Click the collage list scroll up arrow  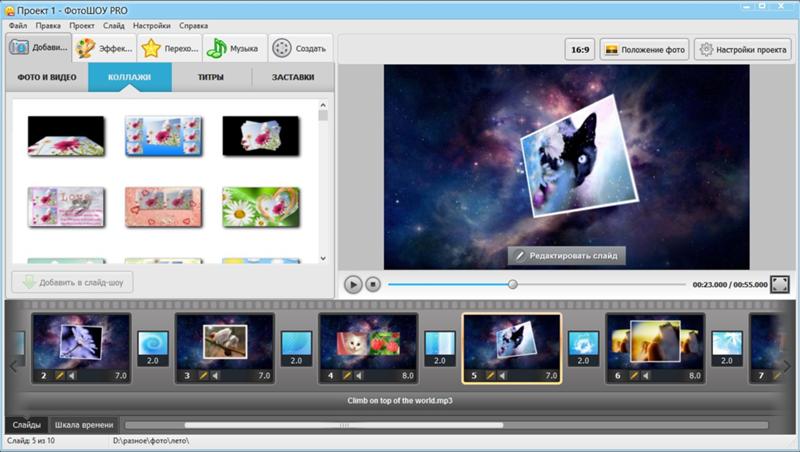323,105
